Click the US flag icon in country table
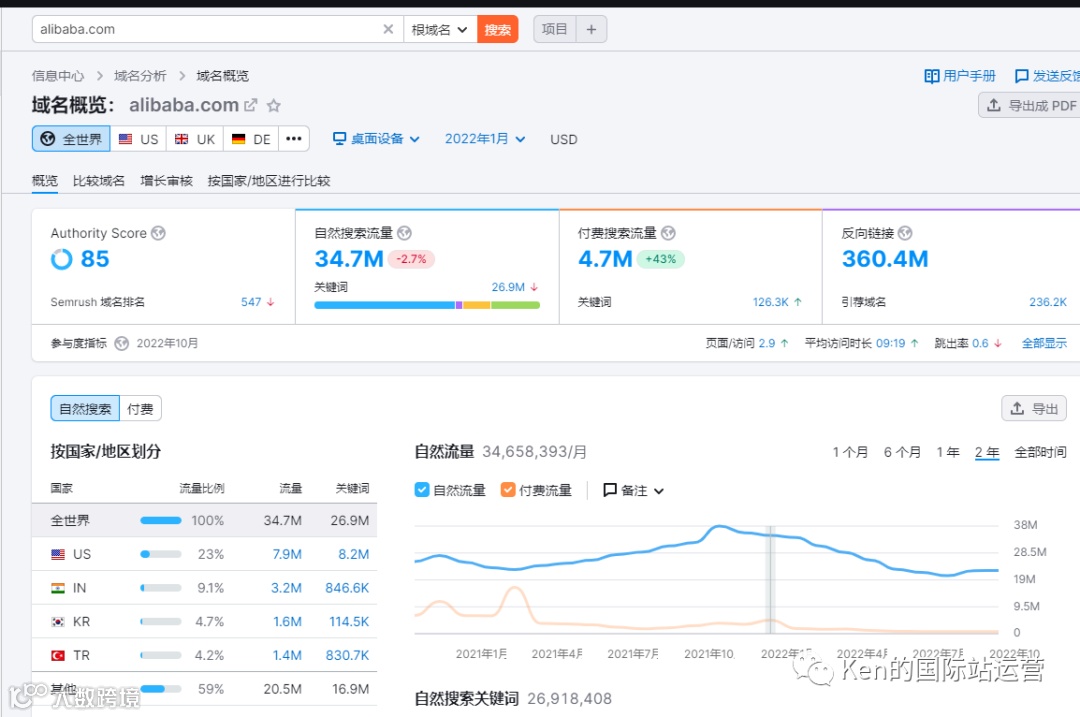Viewport: 1080px width, 717px height. coord(58,554)
